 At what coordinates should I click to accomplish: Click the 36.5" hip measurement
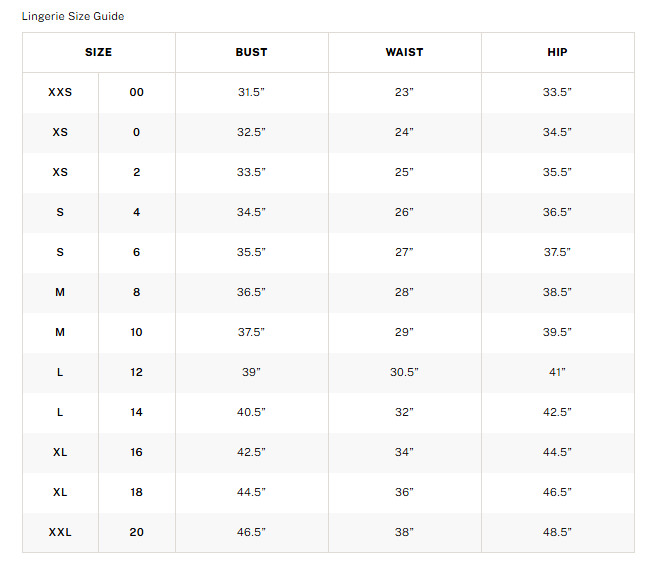click(557, 212)
